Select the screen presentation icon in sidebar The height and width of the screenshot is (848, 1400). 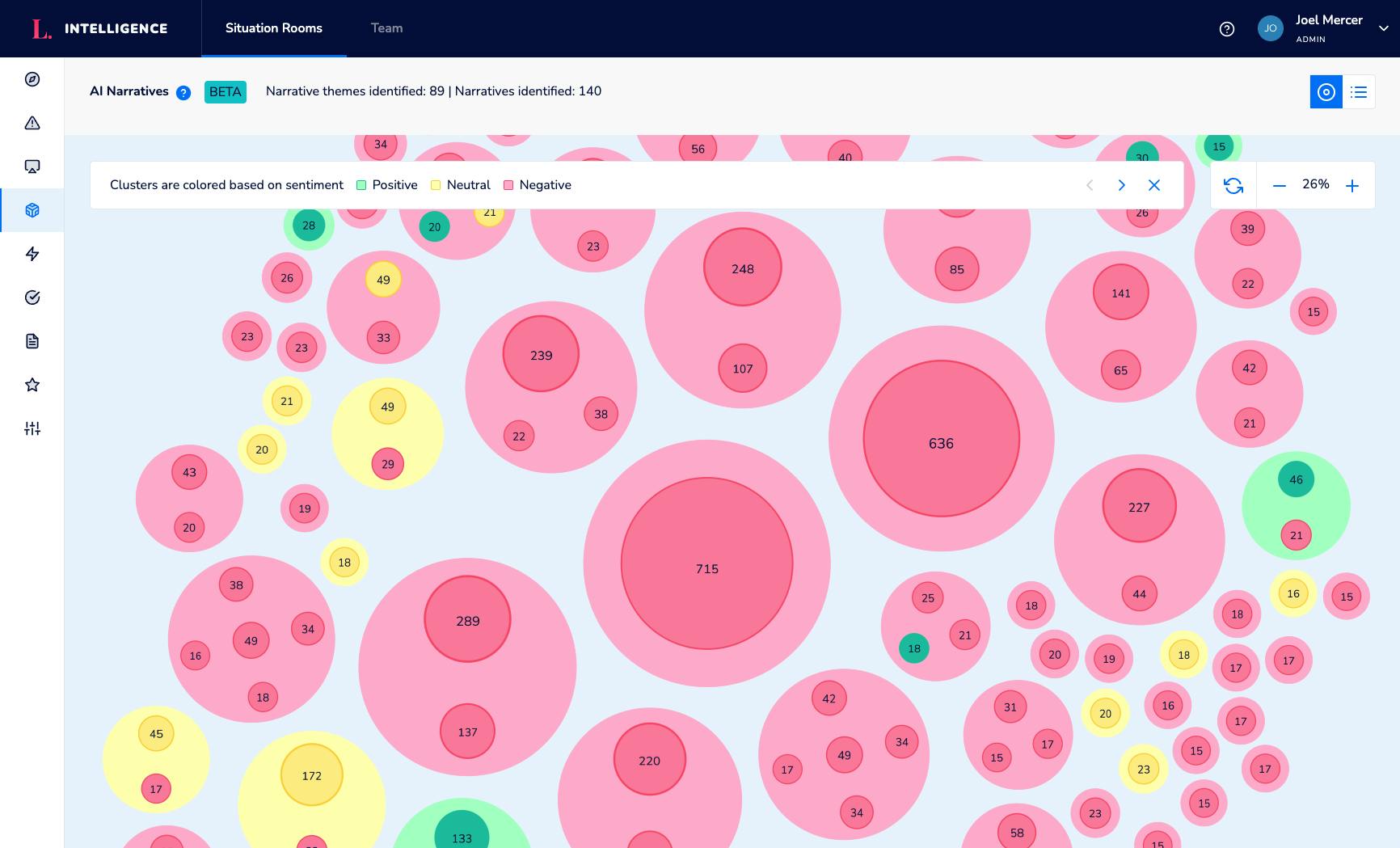(x=32, y=167)
